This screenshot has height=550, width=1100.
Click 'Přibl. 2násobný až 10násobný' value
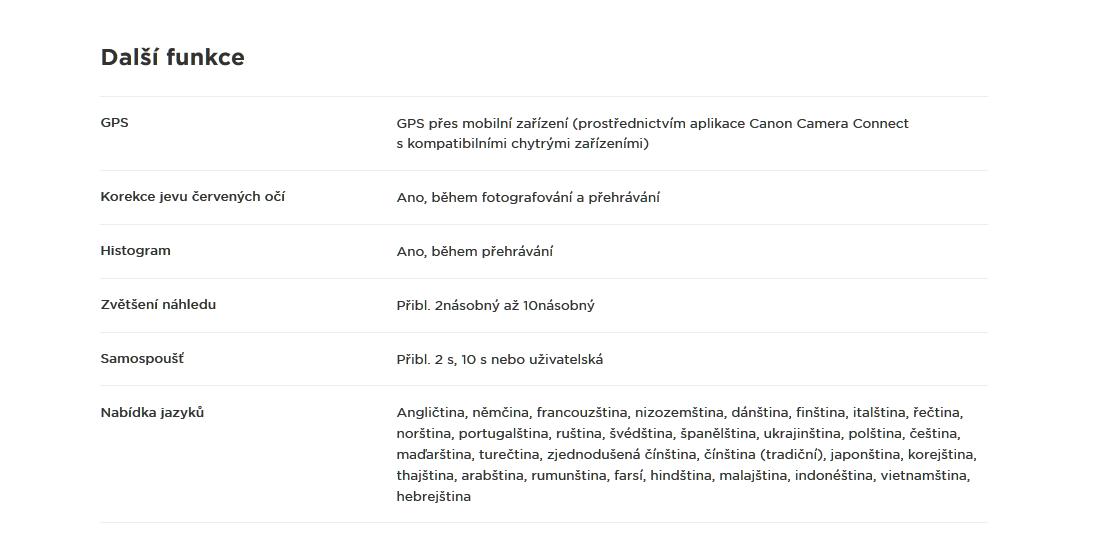(x=495, y=306)
